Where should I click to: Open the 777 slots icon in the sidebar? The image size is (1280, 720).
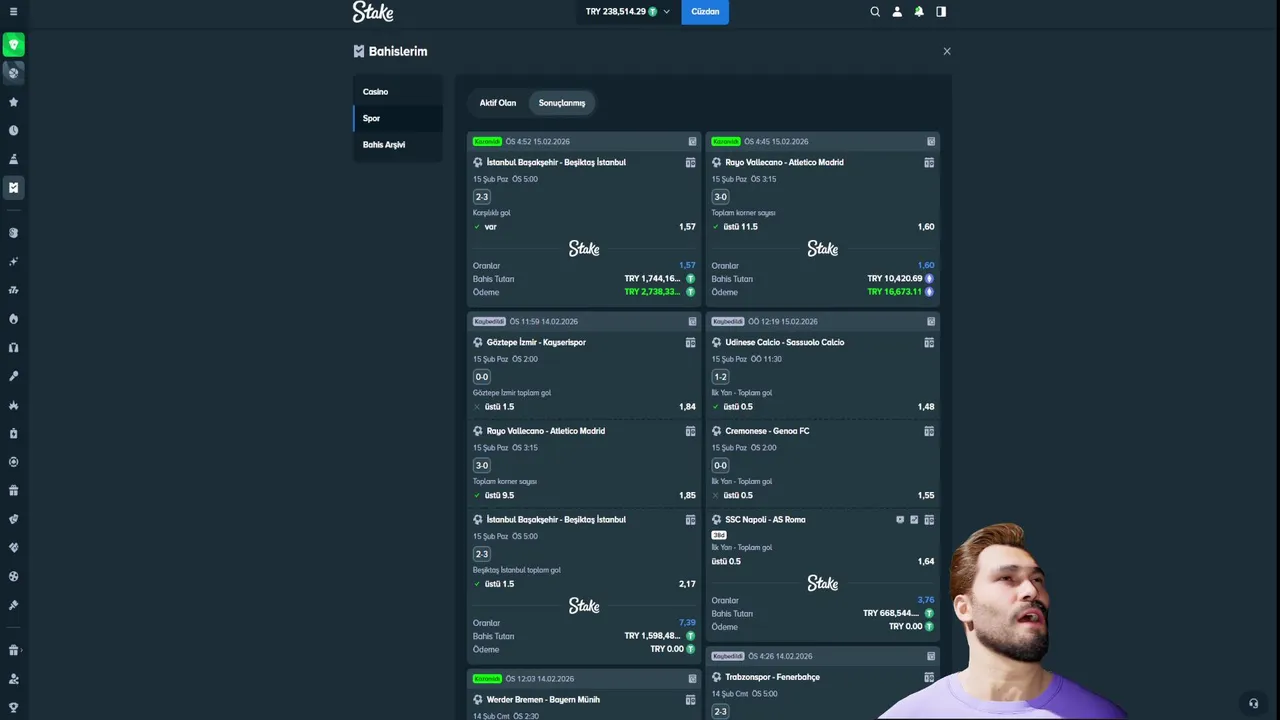[x=13, y=290]
